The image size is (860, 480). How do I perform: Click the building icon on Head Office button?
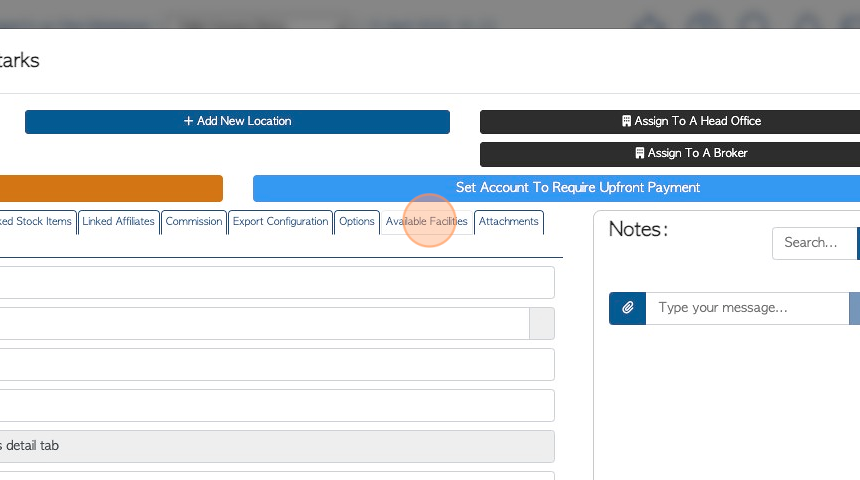pyautogui.click(x=626, y=121)
